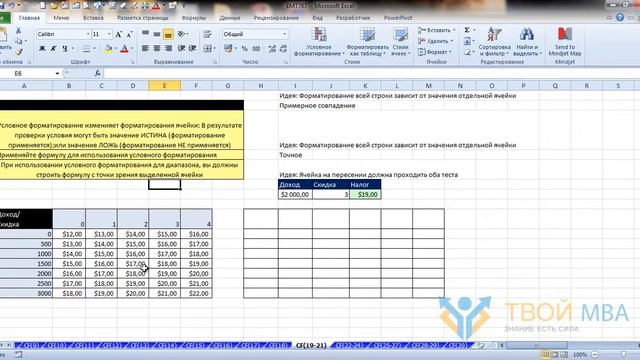Click the Cut scissors icon
Screen dimensions: 640x360
click(x=18, y=31)
